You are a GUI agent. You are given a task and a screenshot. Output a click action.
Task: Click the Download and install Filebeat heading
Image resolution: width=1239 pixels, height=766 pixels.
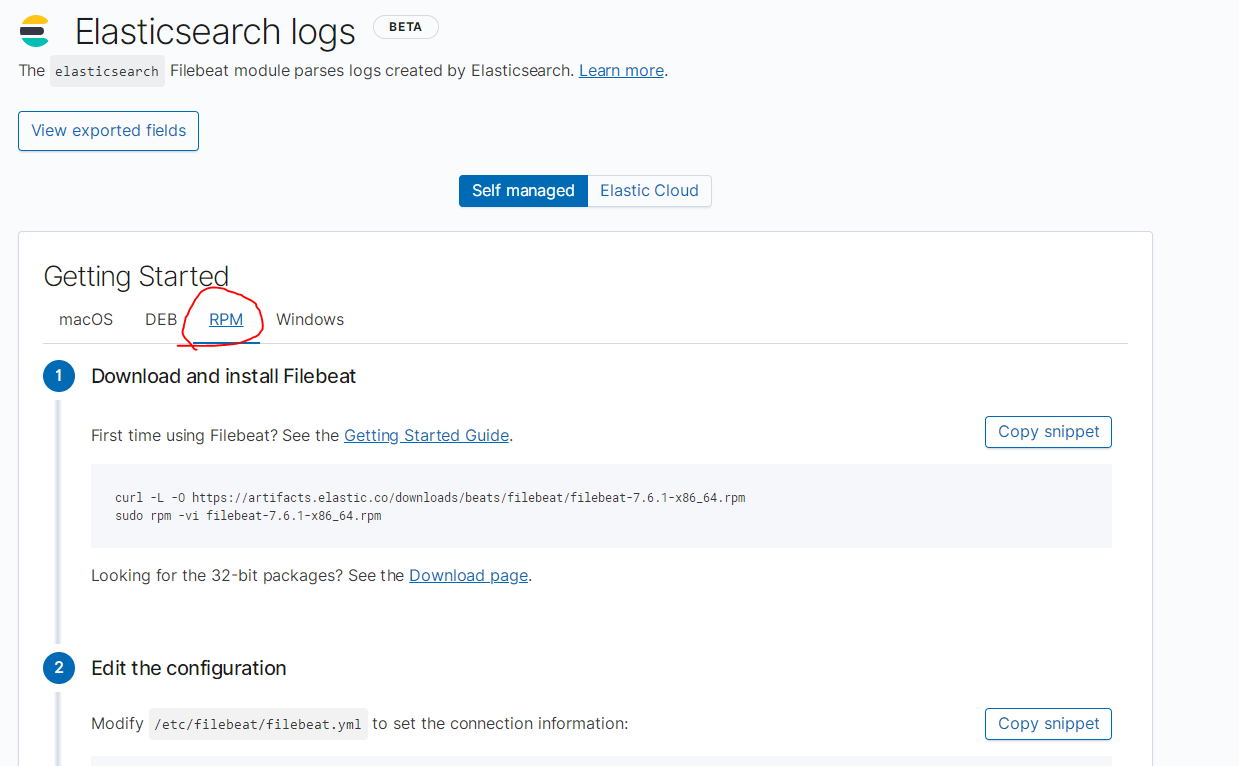224,376
